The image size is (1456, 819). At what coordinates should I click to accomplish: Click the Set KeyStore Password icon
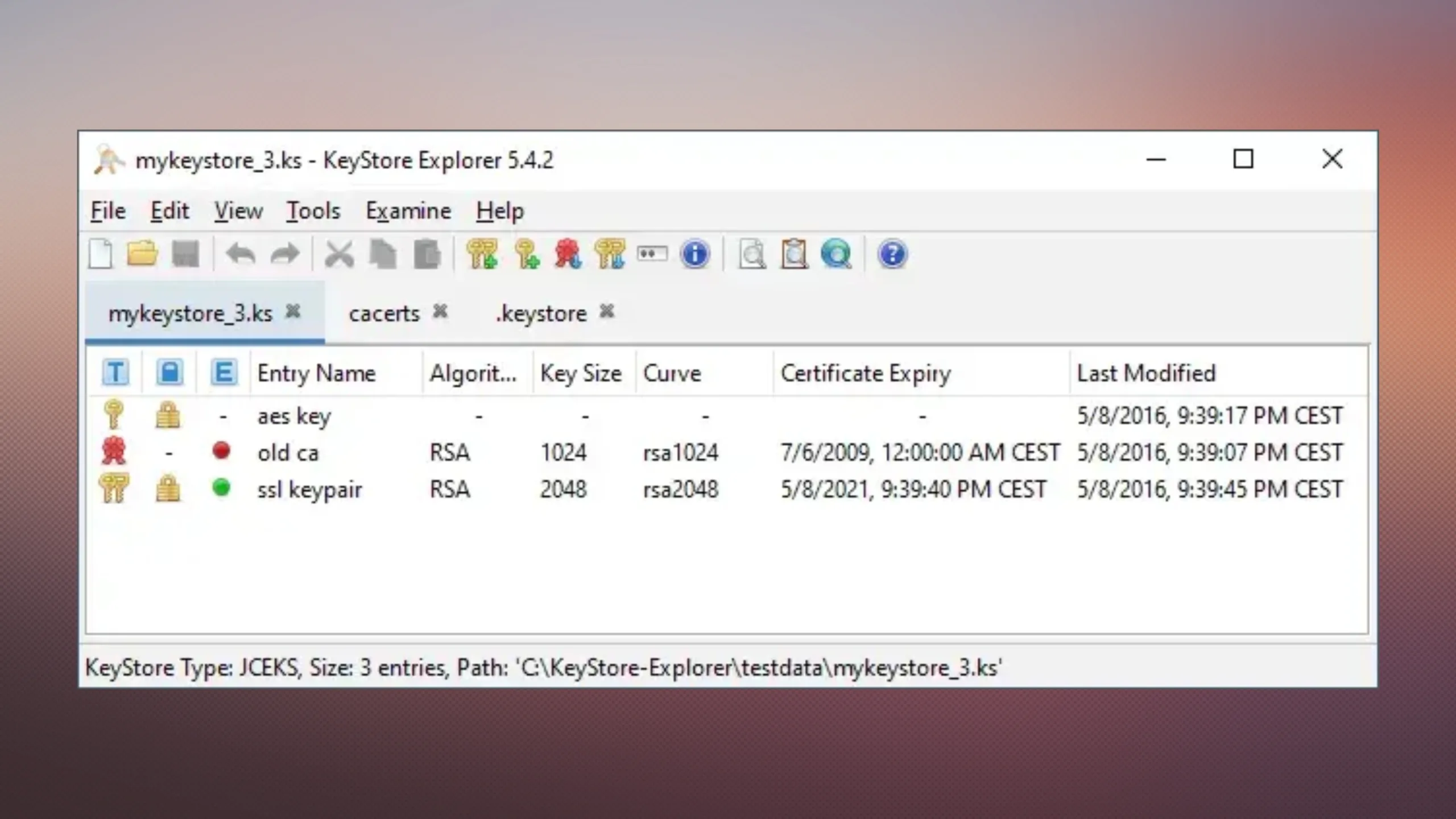(652, 254)
